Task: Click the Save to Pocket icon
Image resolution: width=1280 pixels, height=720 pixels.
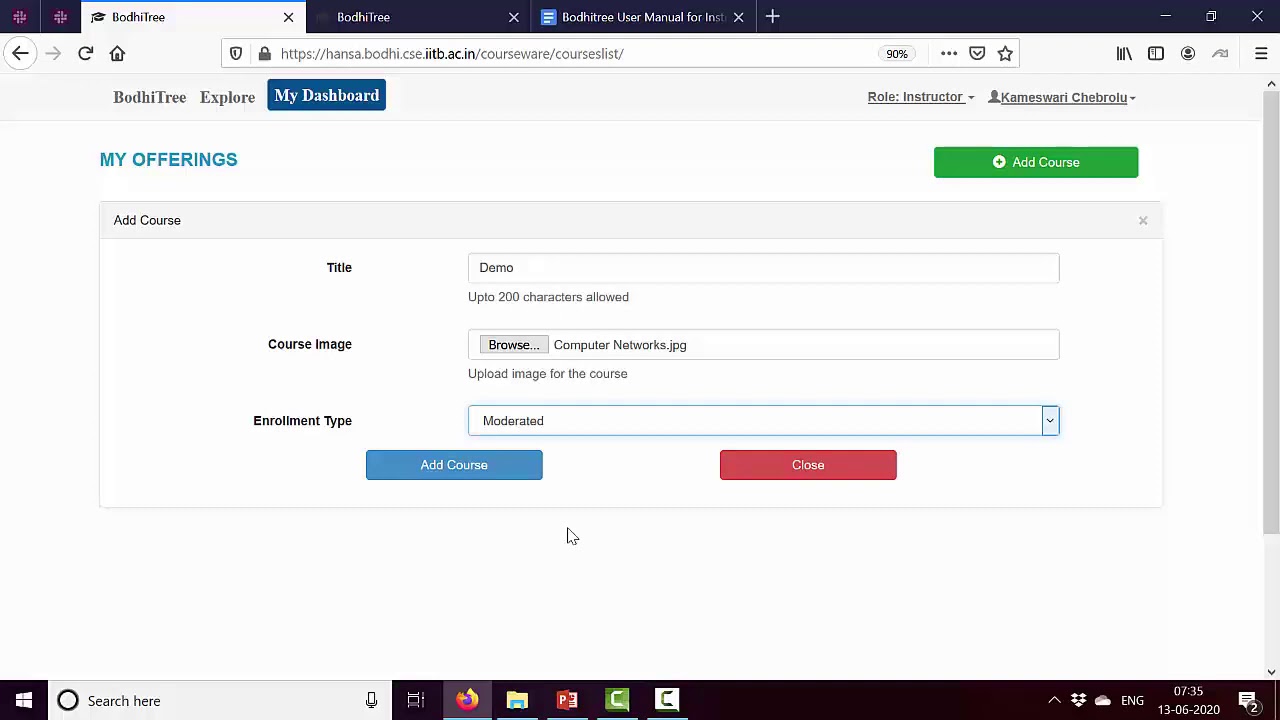Action: pyautogui.click(x=977, y=54)
